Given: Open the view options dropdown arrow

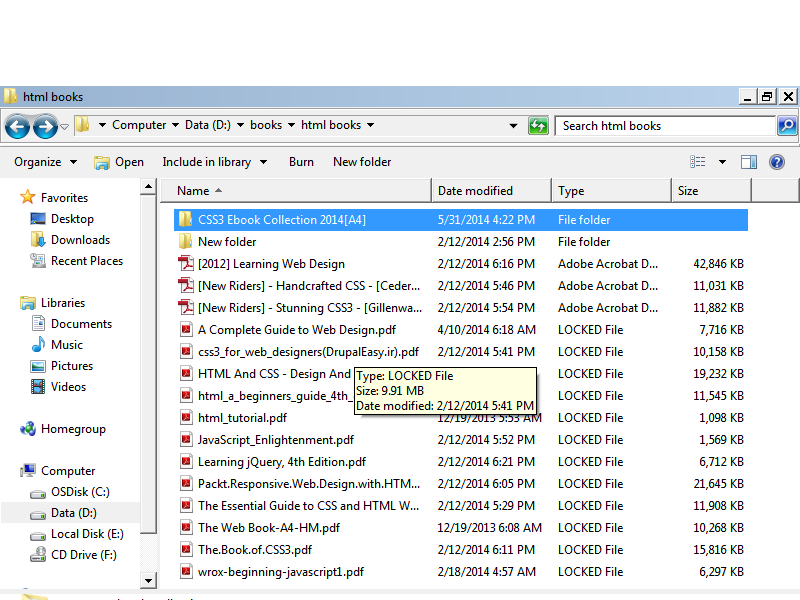Looking at the screenshot, I should coord(722,162).
